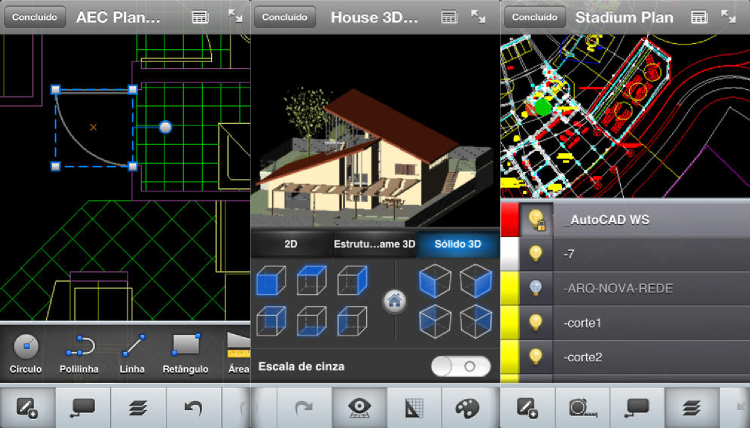This screenshot has height=428, width=750.
Task: Select the -corte1 layer name
Action: pyautogui.click(x=583, y=323)
